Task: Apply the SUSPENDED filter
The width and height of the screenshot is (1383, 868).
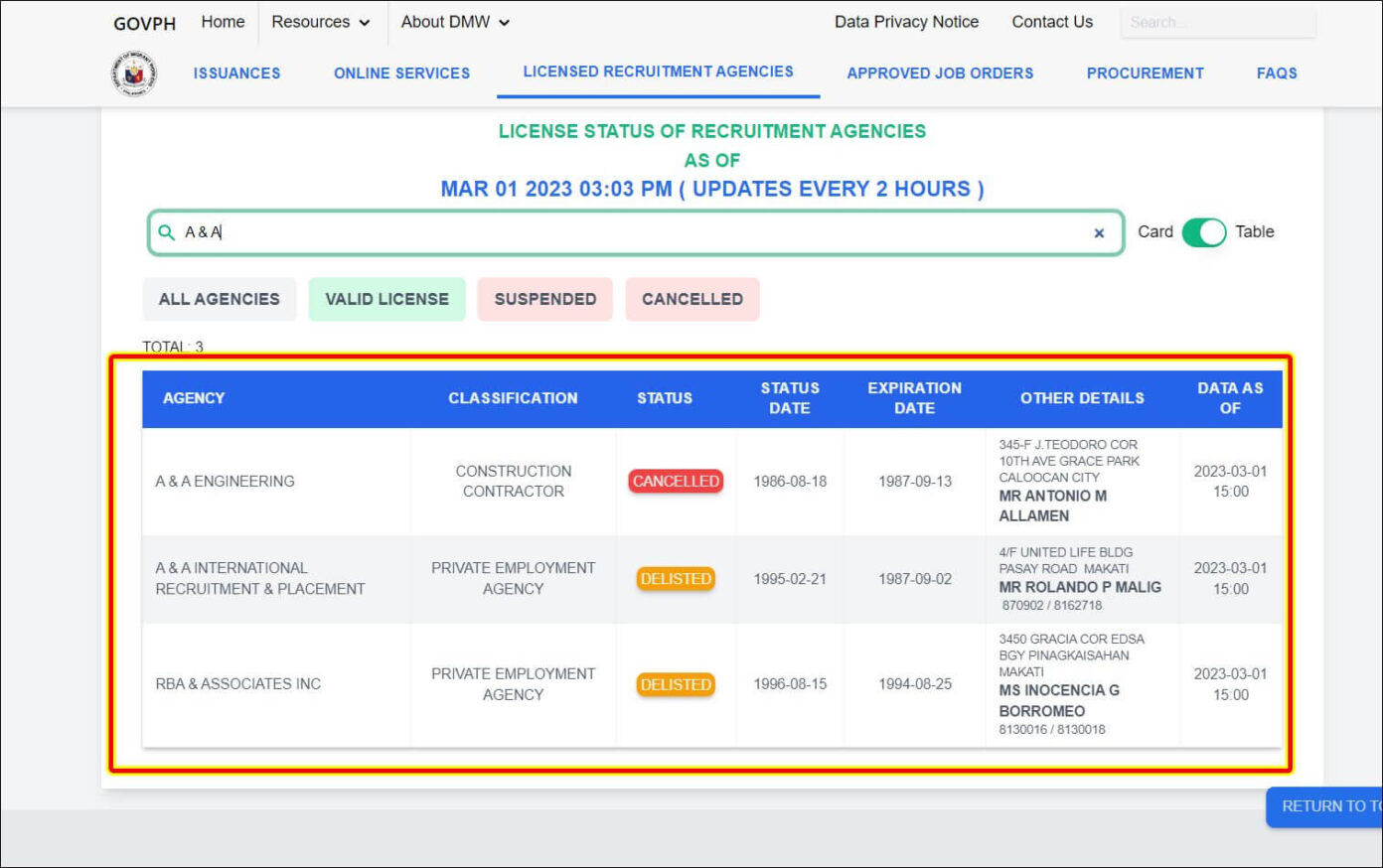Action: [544, 298]
